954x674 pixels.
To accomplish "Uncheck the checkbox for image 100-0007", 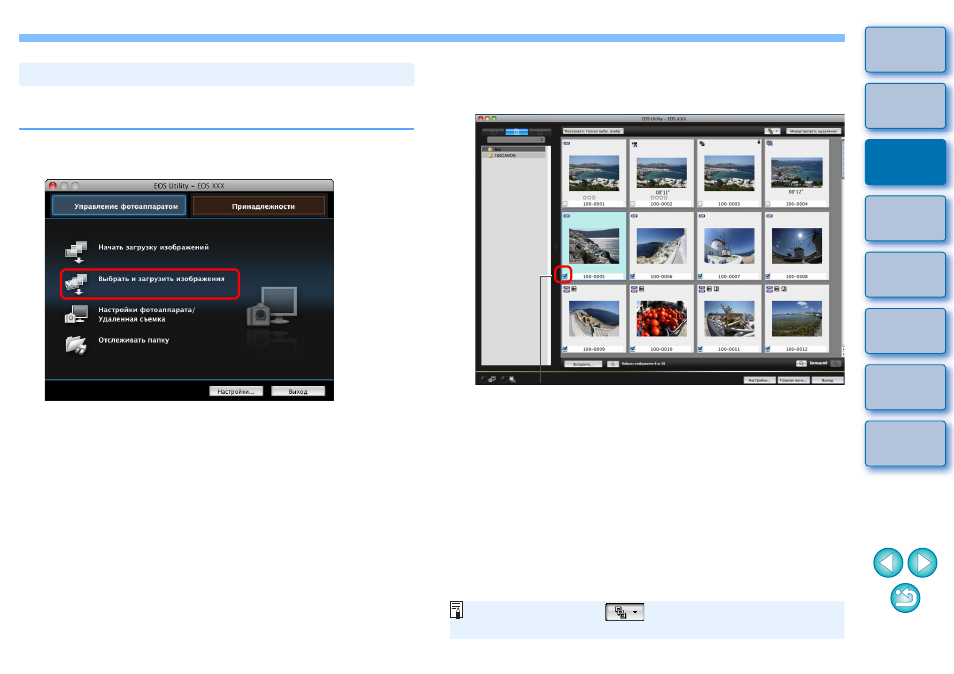I will [x=700, y=276].
